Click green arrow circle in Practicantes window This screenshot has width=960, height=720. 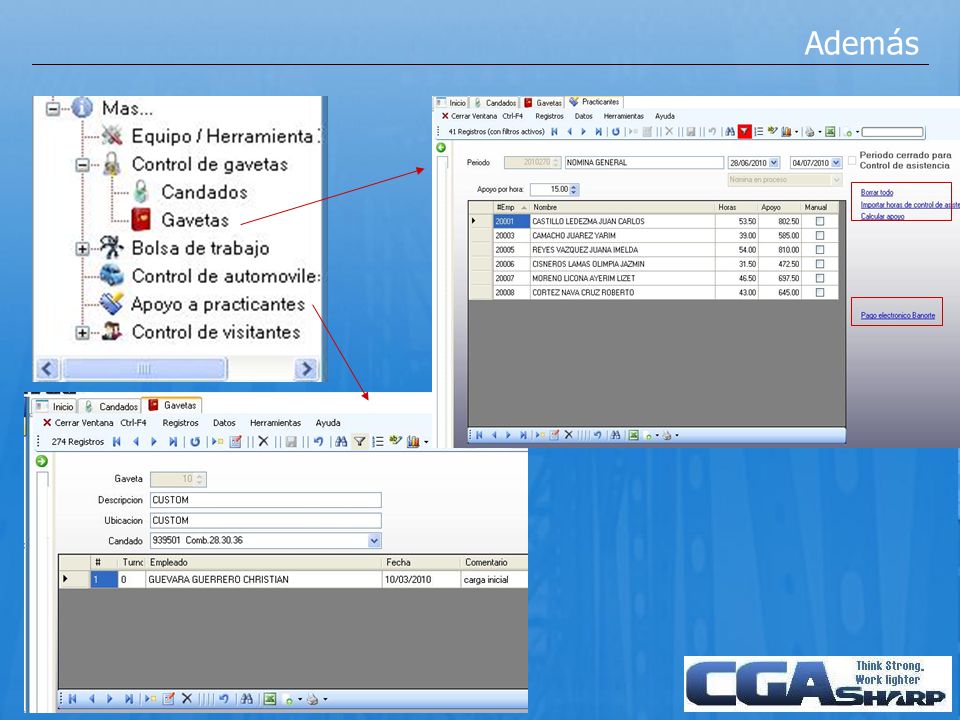(441, 148)
